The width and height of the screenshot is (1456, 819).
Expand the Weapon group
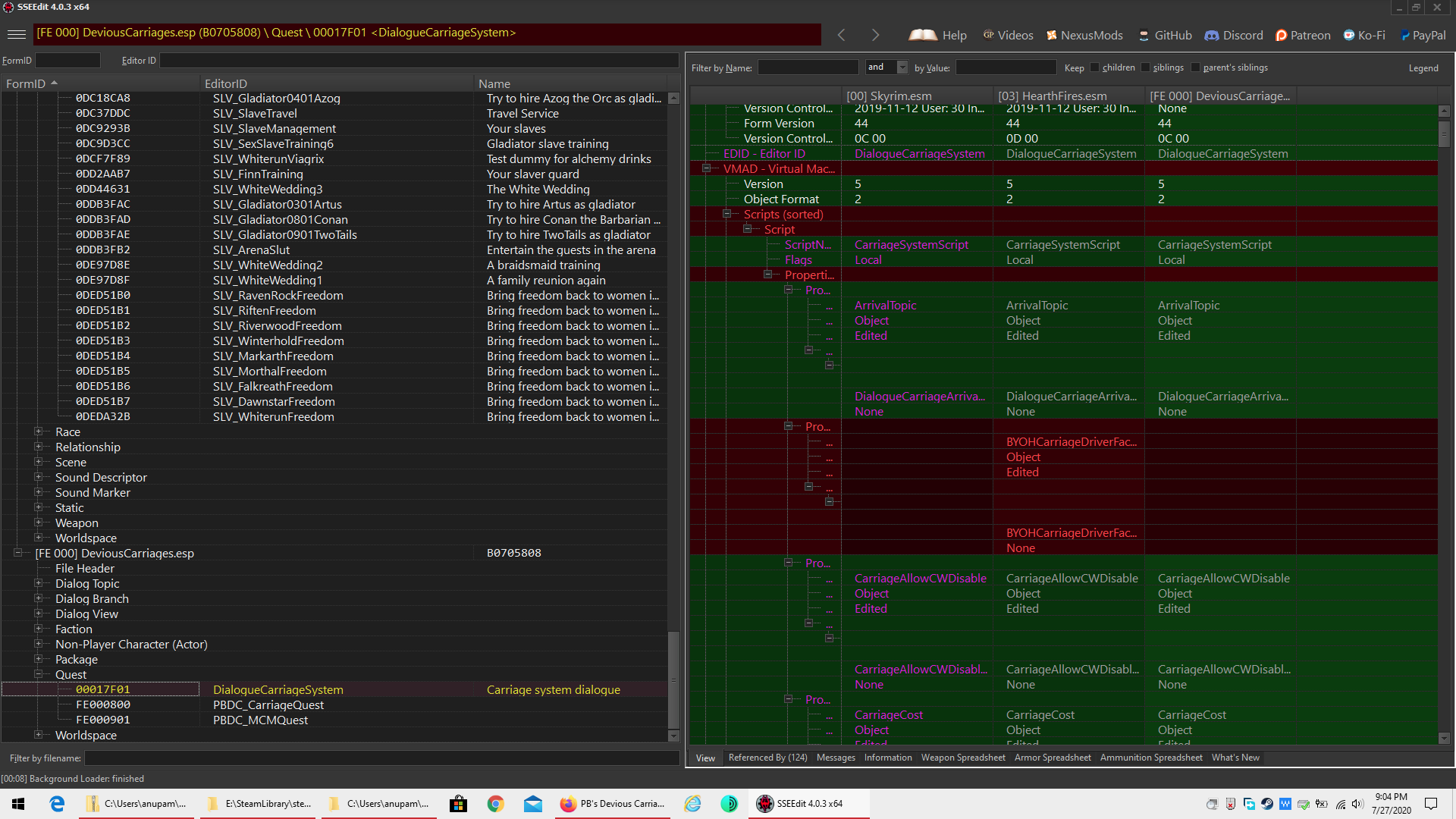(x=38, y=522)
